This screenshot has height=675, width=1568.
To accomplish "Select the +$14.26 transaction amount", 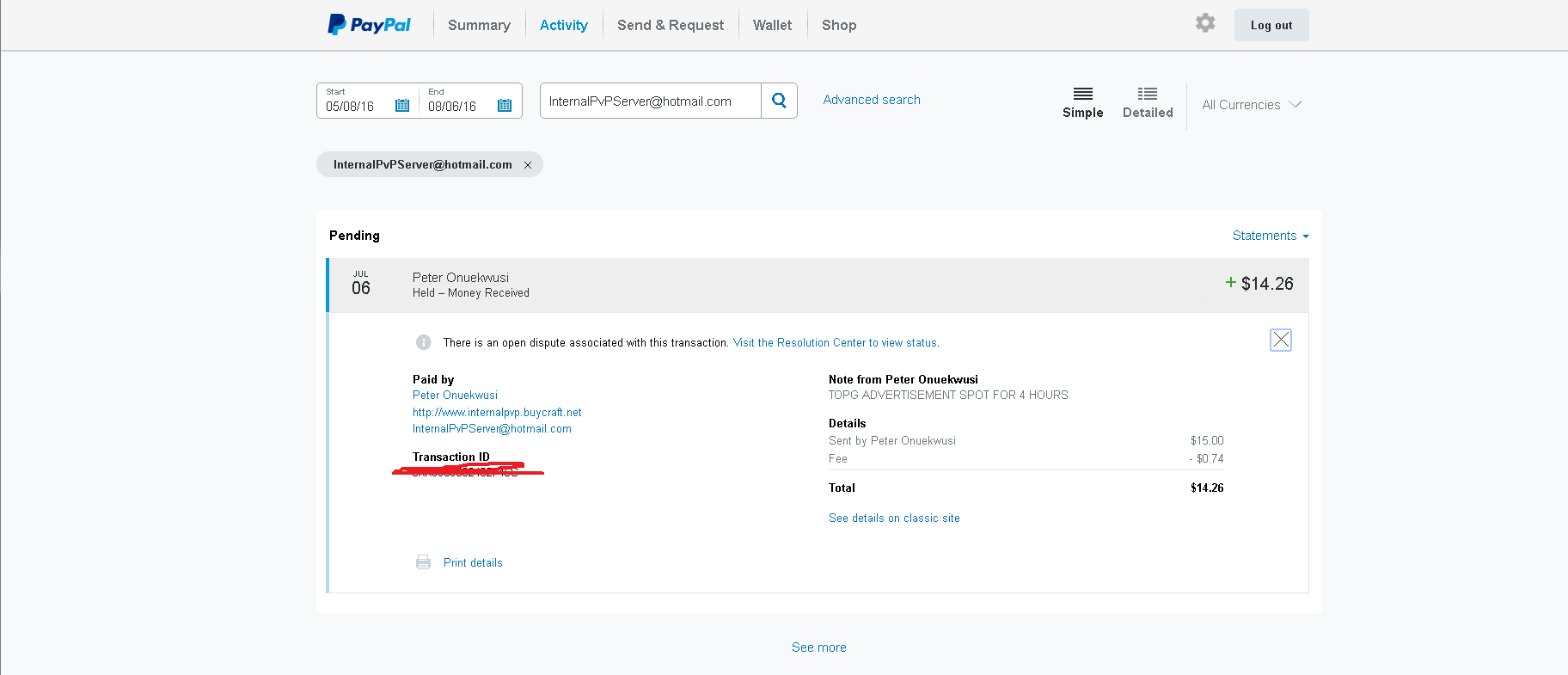I will [1259, 284].
